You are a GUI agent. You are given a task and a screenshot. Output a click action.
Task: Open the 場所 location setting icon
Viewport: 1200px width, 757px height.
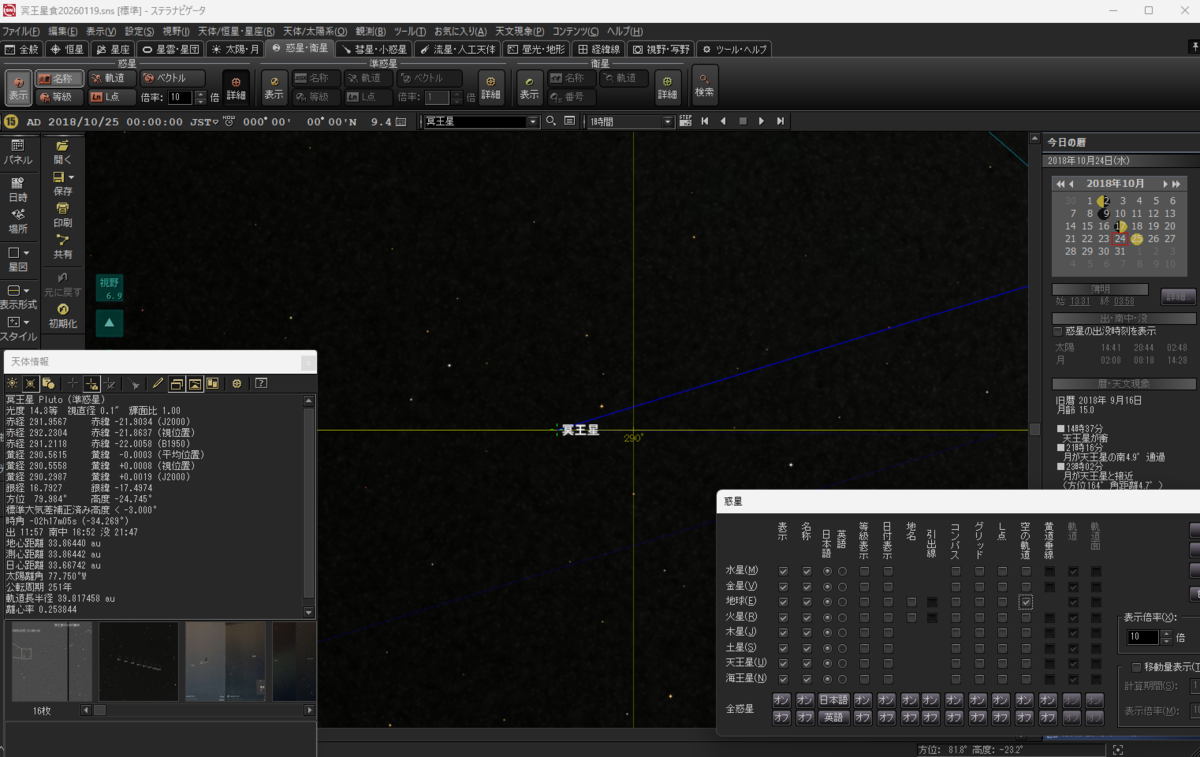click(17, 220)
